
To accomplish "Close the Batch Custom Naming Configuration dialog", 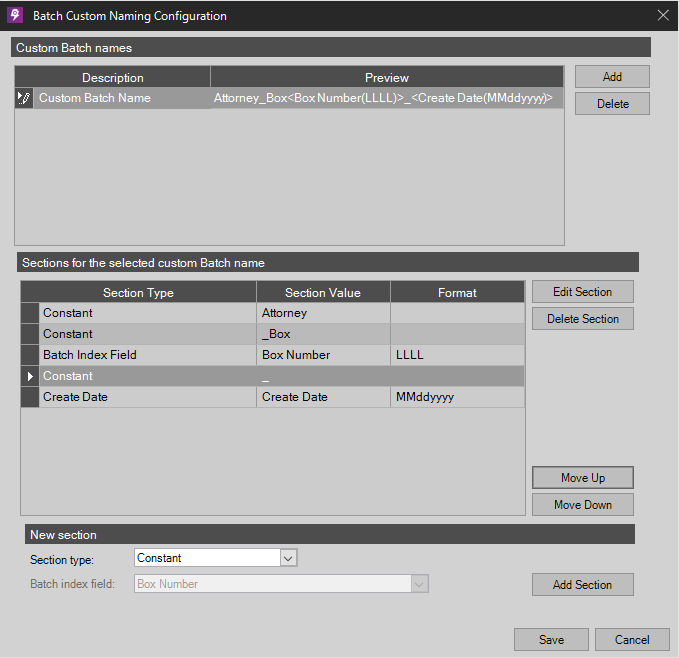I will tap(662, 16).
